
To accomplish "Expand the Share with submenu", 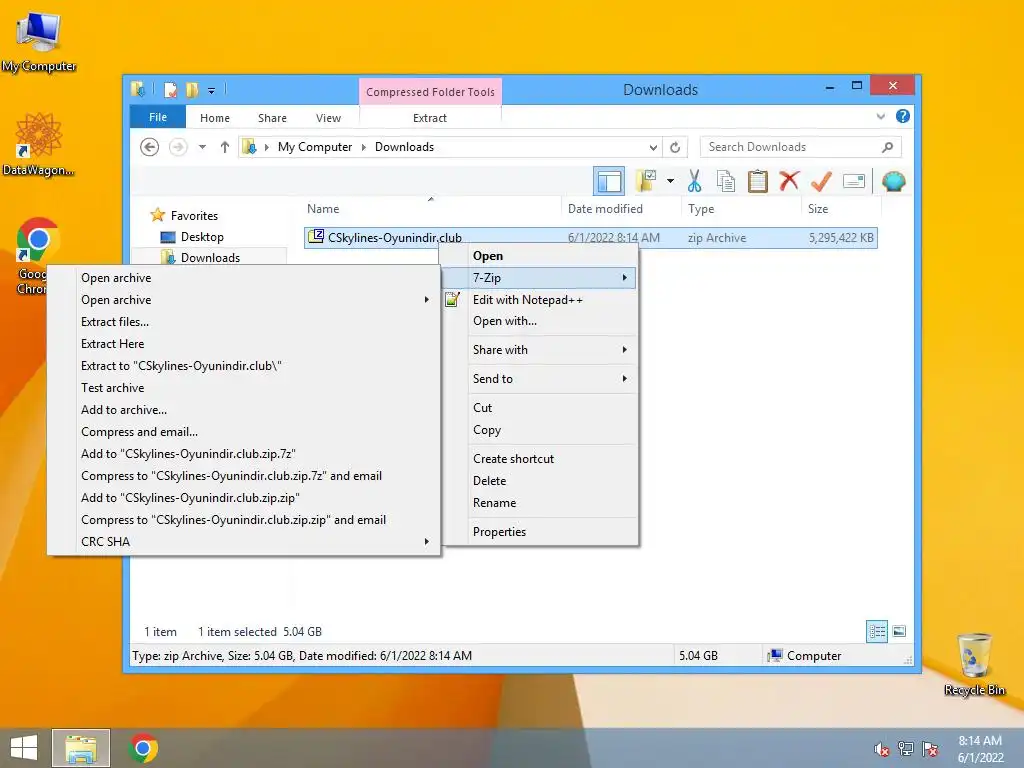I will tap(539, 349).
